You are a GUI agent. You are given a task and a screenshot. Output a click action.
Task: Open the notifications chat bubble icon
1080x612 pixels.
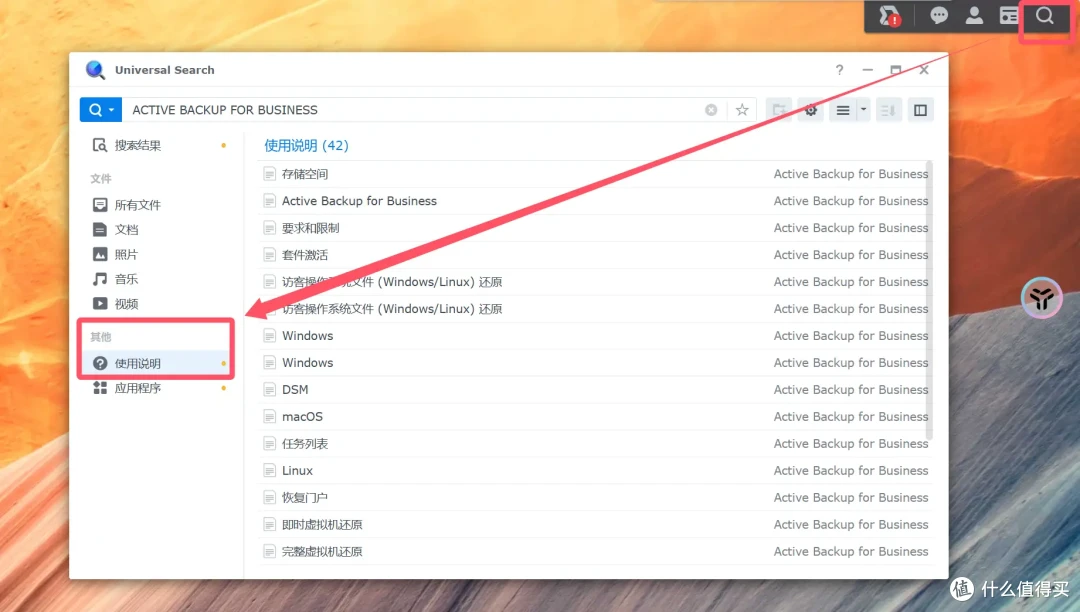pos(939,16)
